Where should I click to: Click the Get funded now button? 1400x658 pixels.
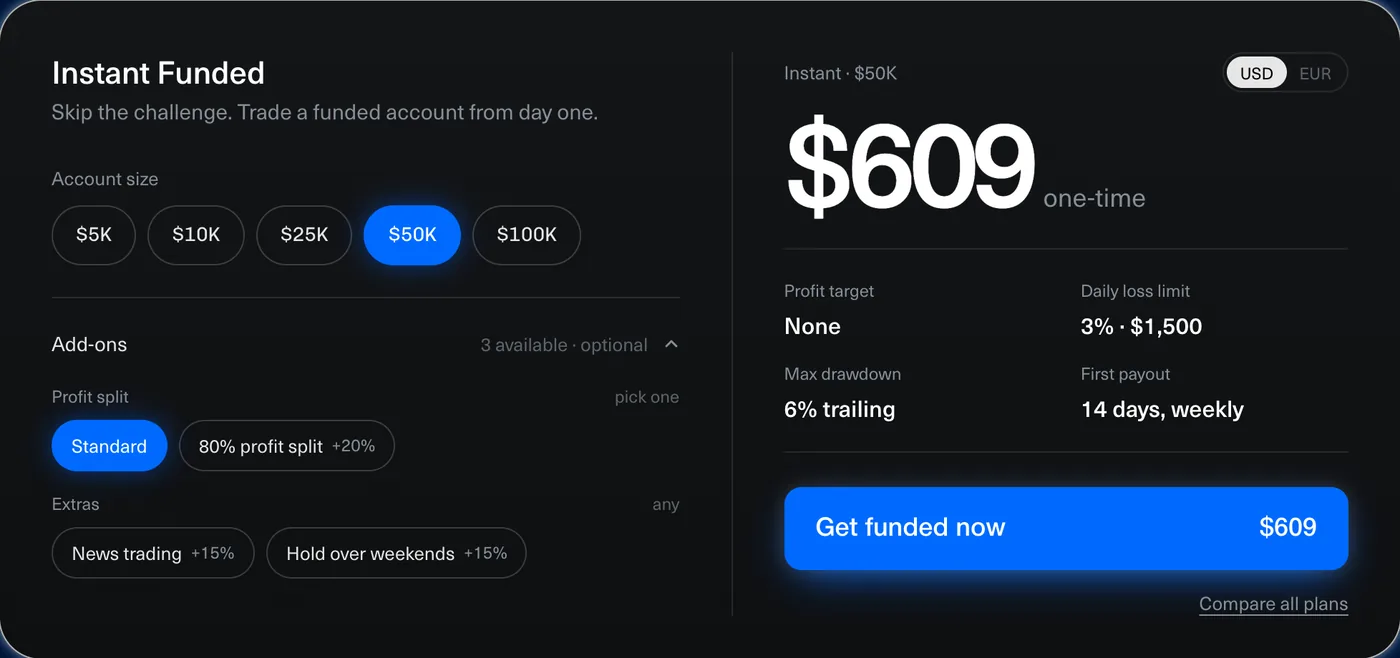(1066, 528)
